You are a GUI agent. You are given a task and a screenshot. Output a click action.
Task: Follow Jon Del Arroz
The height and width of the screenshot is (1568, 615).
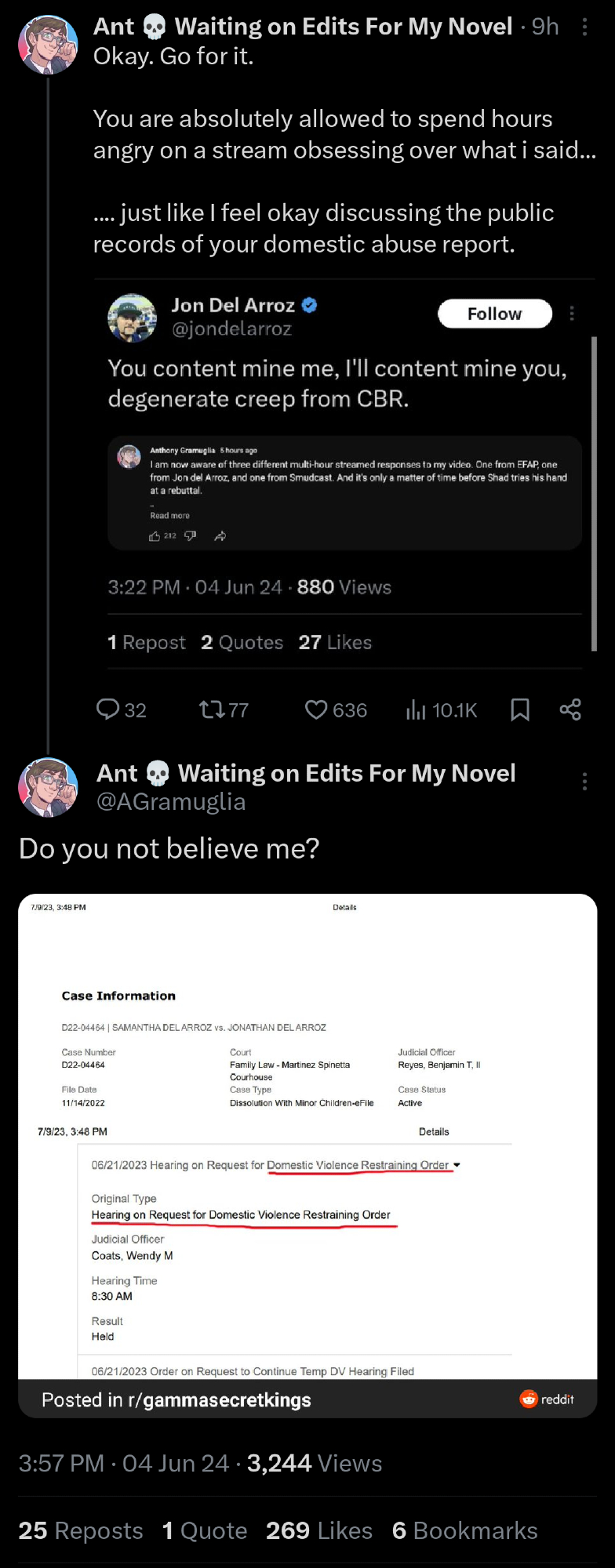tap(494, 314)
